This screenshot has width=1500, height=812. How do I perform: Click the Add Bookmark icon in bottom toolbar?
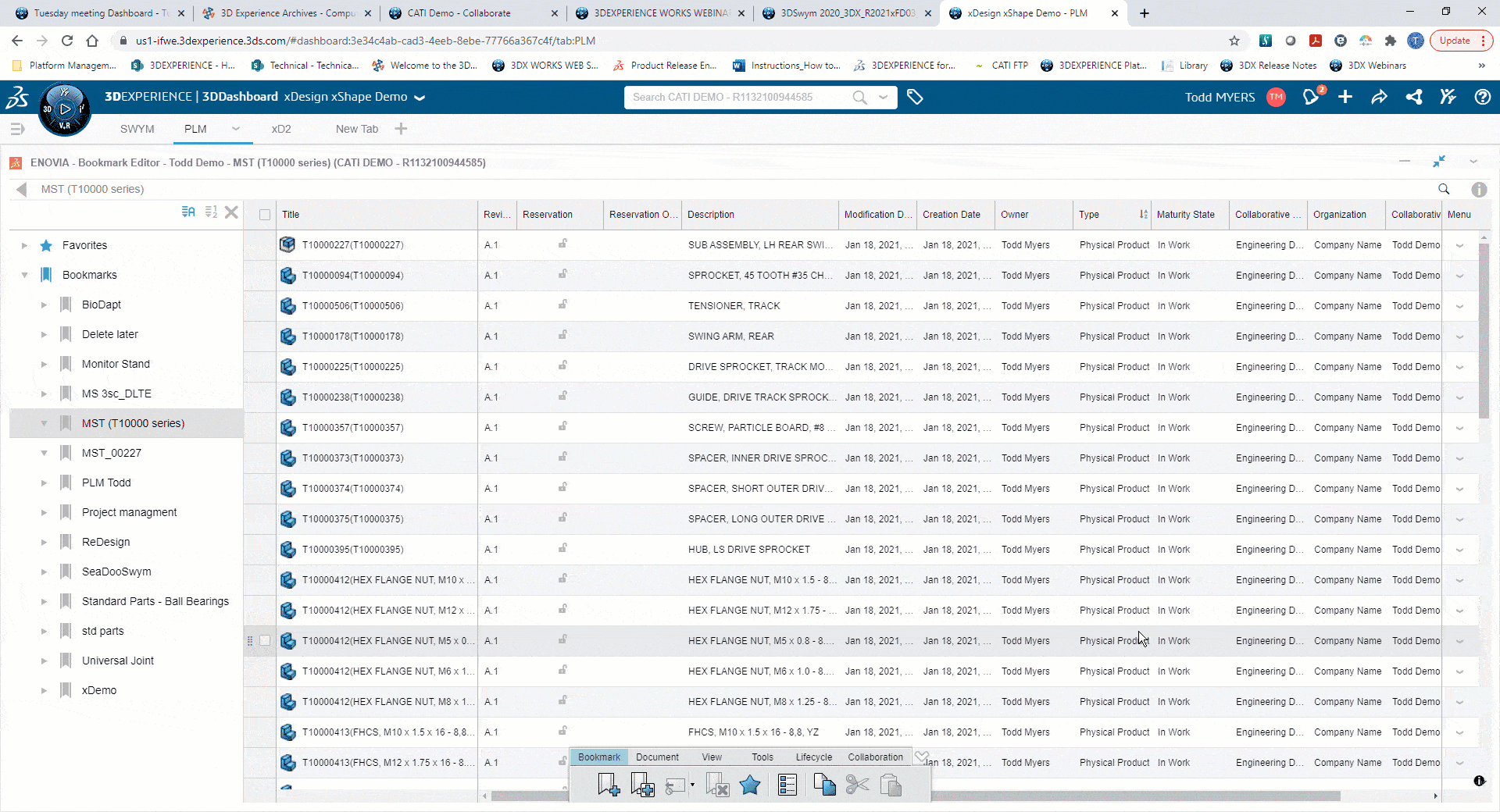click(609, 785)
